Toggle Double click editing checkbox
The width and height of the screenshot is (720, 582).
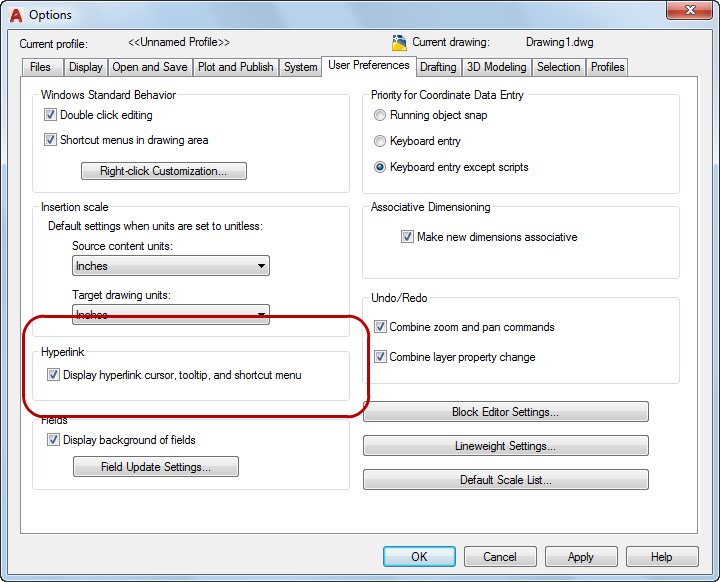[51, 115]
